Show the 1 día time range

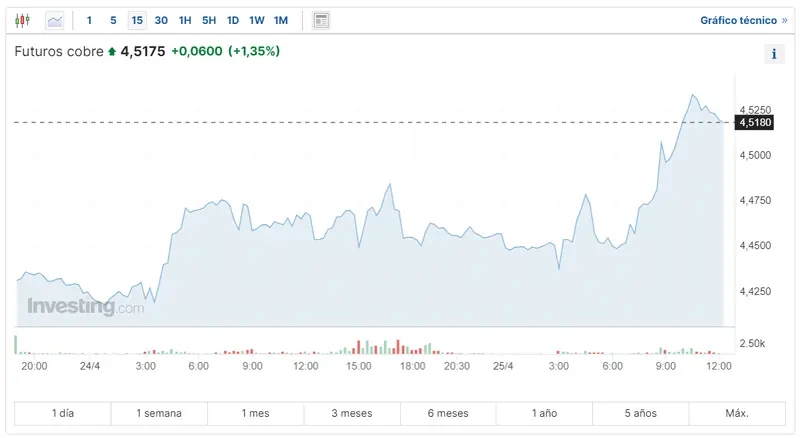[x=62, y=413]
